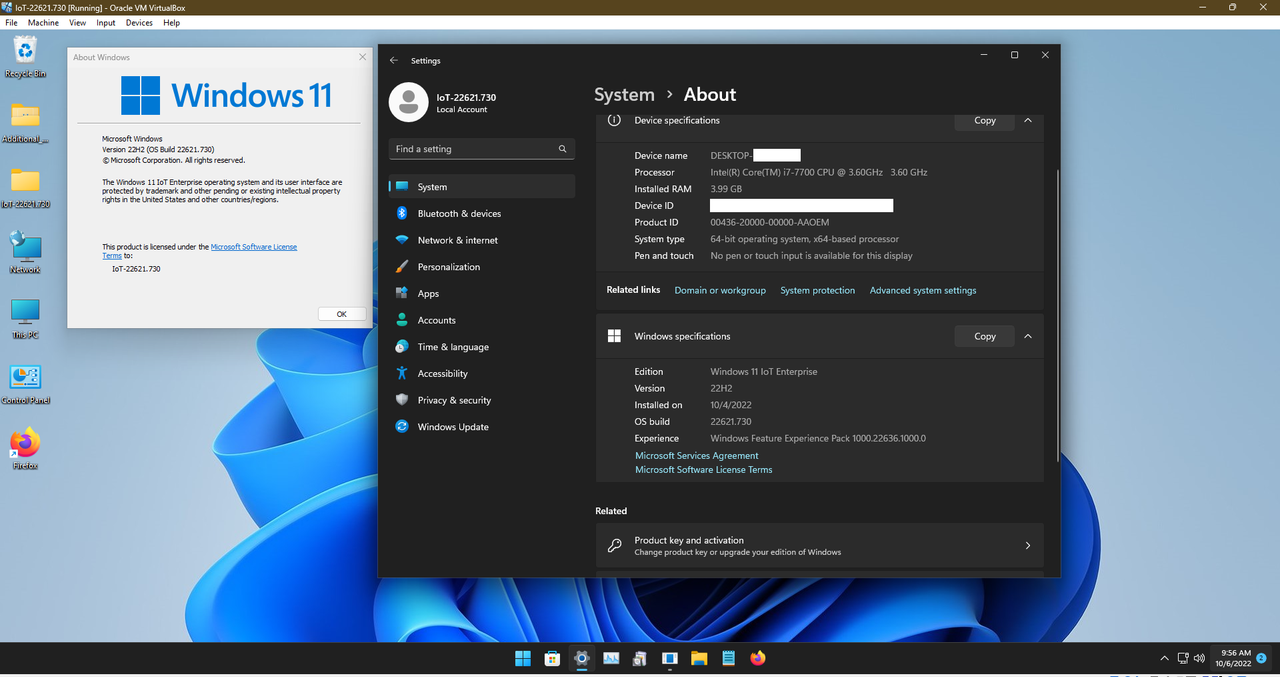This screenshot has width=1280, height=677.
Task: Open the Recycle Bin desktop icon
Action: 25,57
